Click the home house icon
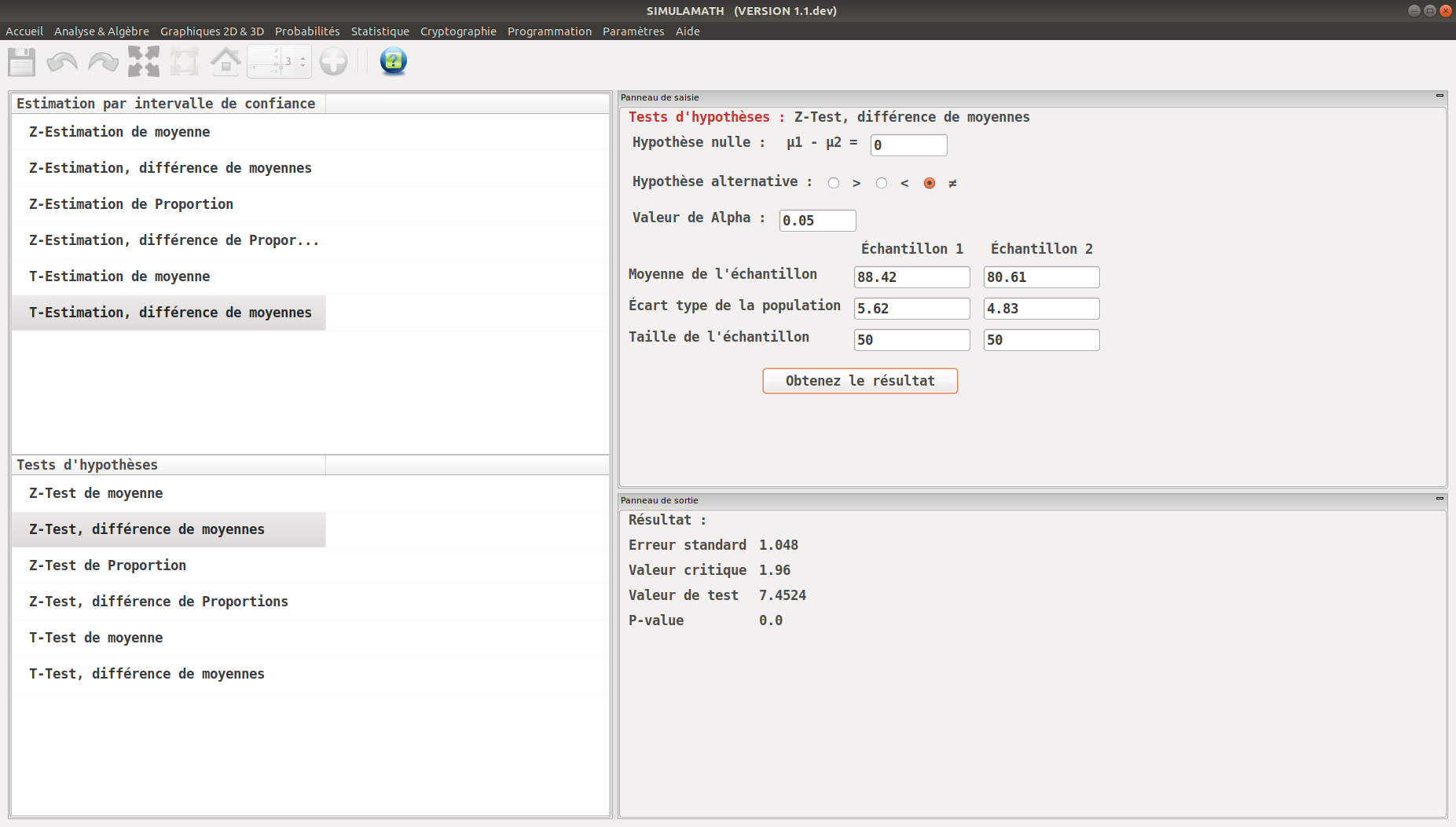This screenshot has height=827, width=1456. (x=226, y=61)
